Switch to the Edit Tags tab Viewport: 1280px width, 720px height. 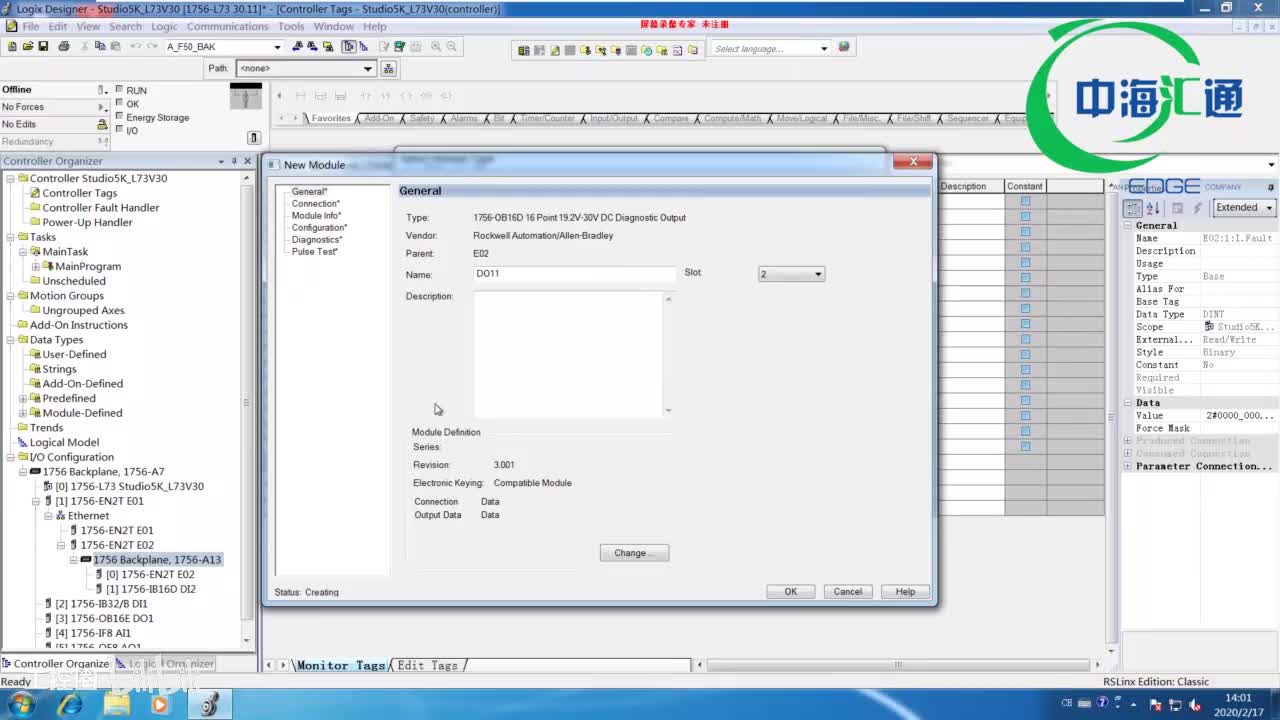428,665
